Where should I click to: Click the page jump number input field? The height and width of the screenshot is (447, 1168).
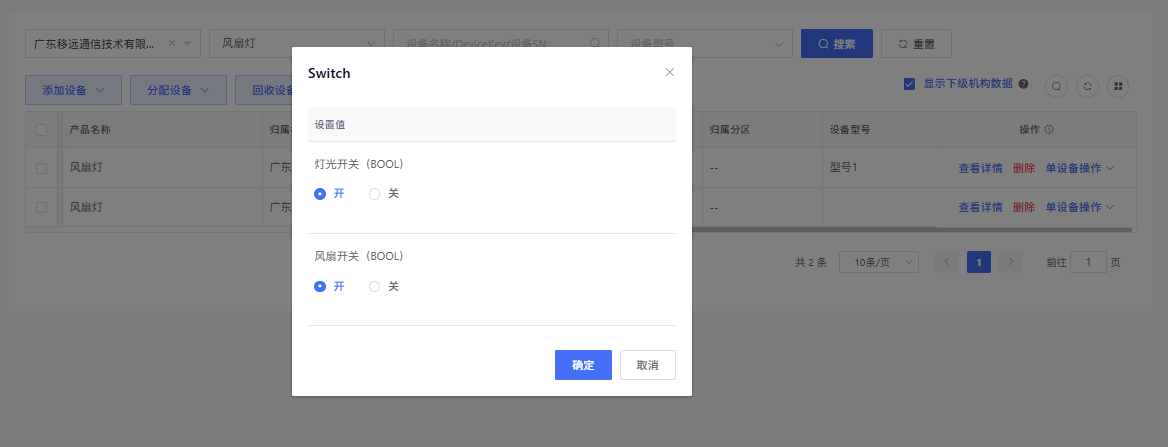(x=1088, y=262)
